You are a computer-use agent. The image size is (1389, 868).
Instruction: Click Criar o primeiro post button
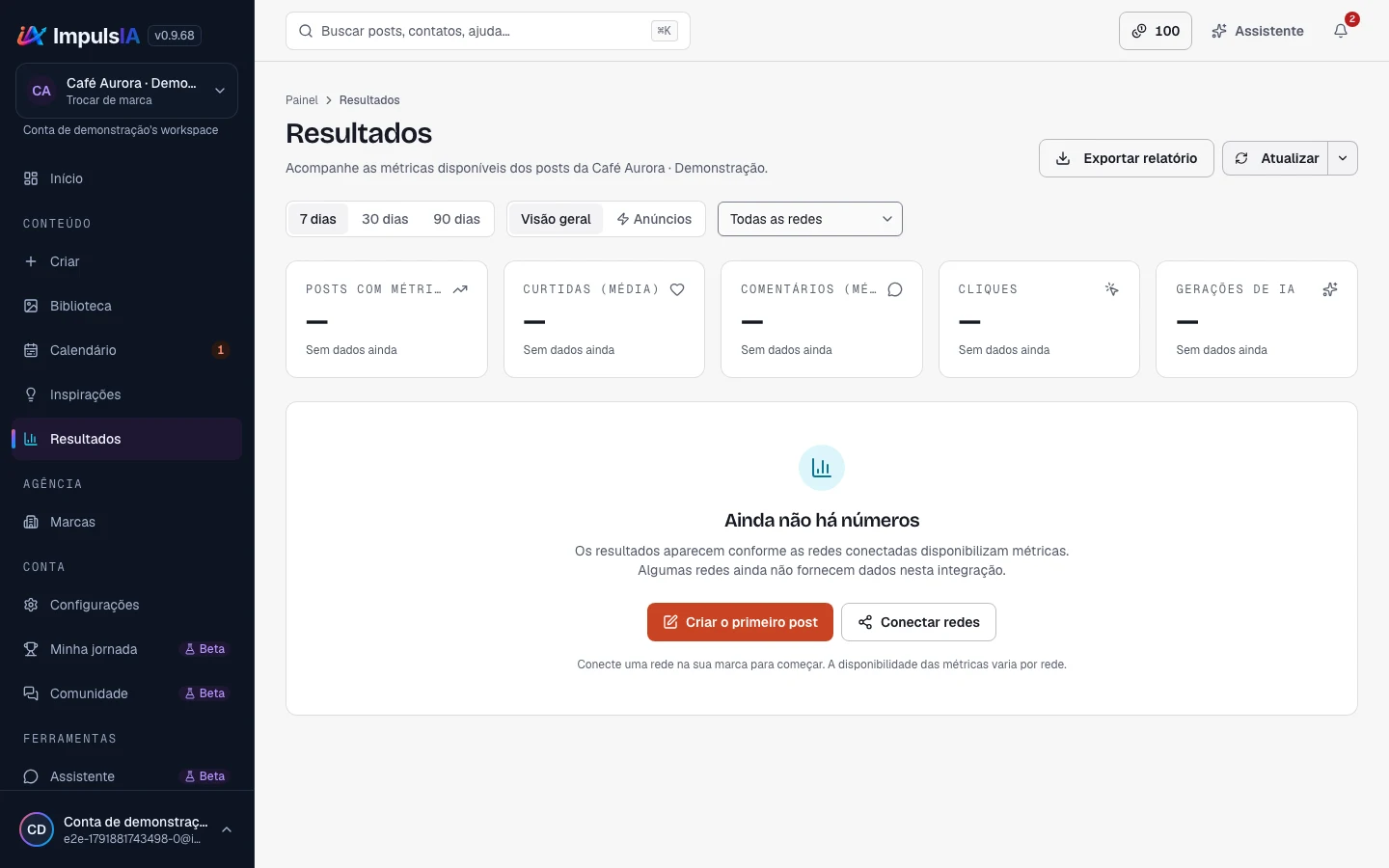pyautogui.click(x=740, y=622)
